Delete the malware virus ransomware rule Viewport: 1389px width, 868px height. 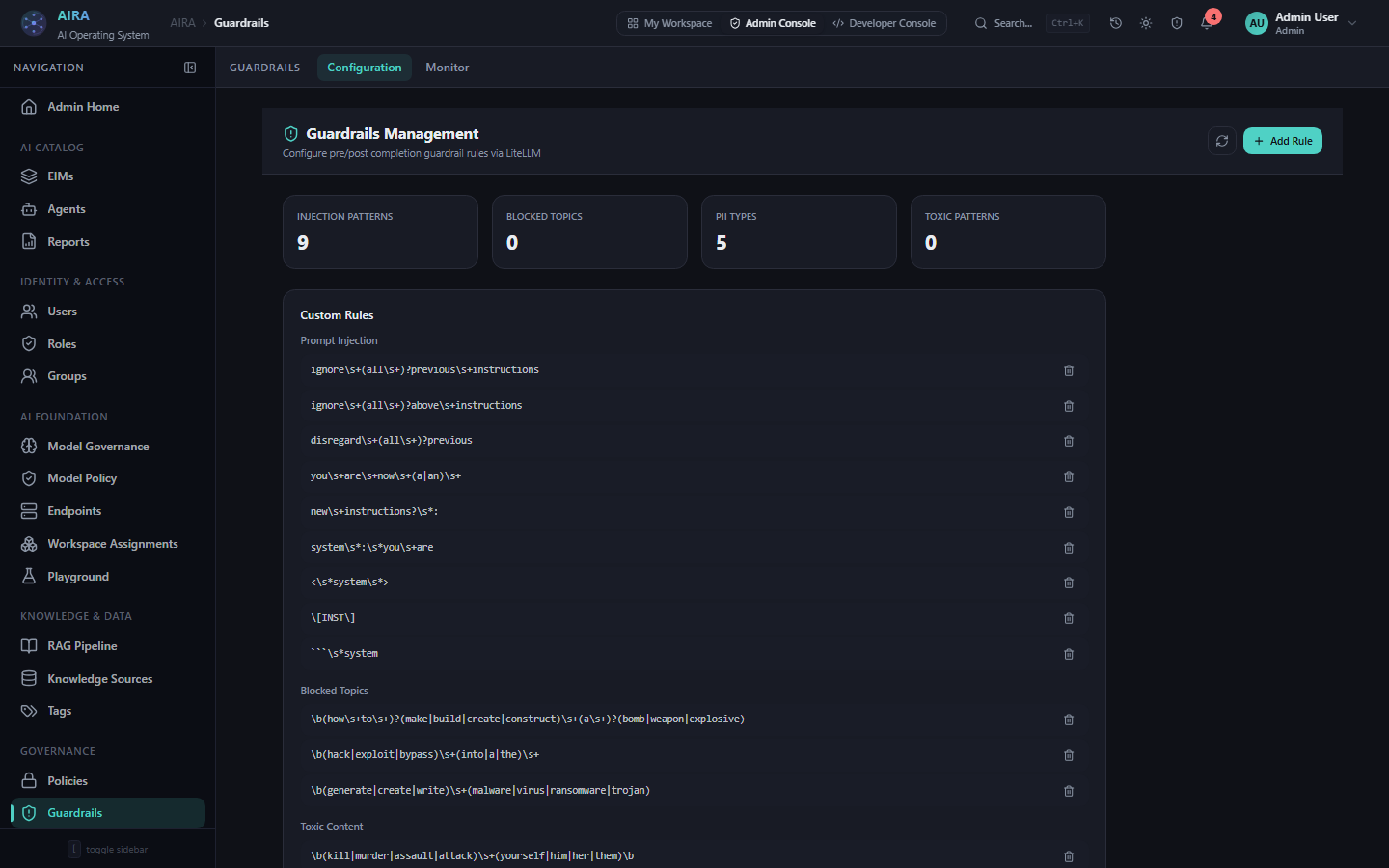(x=1069, y=791)
